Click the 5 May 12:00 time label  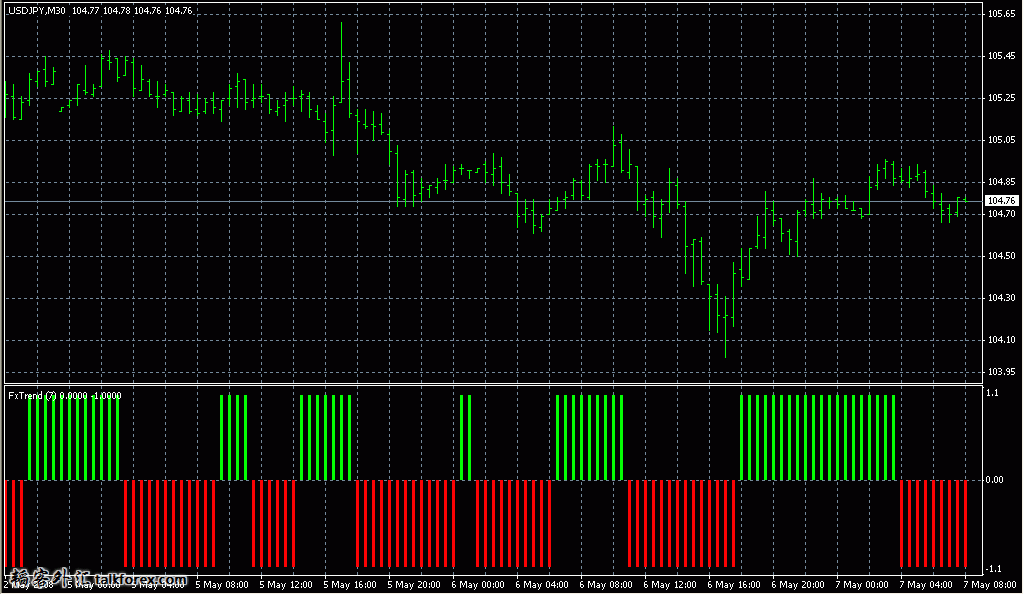point(286,585)
